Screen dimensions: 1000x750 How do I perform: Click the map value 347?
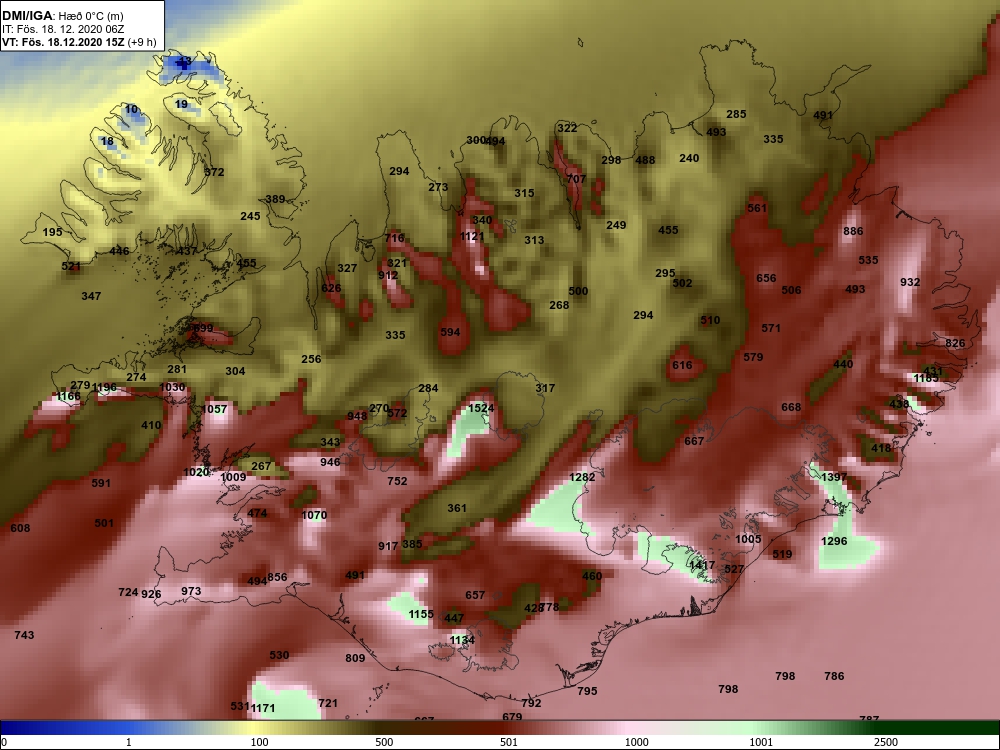[91, 297]
